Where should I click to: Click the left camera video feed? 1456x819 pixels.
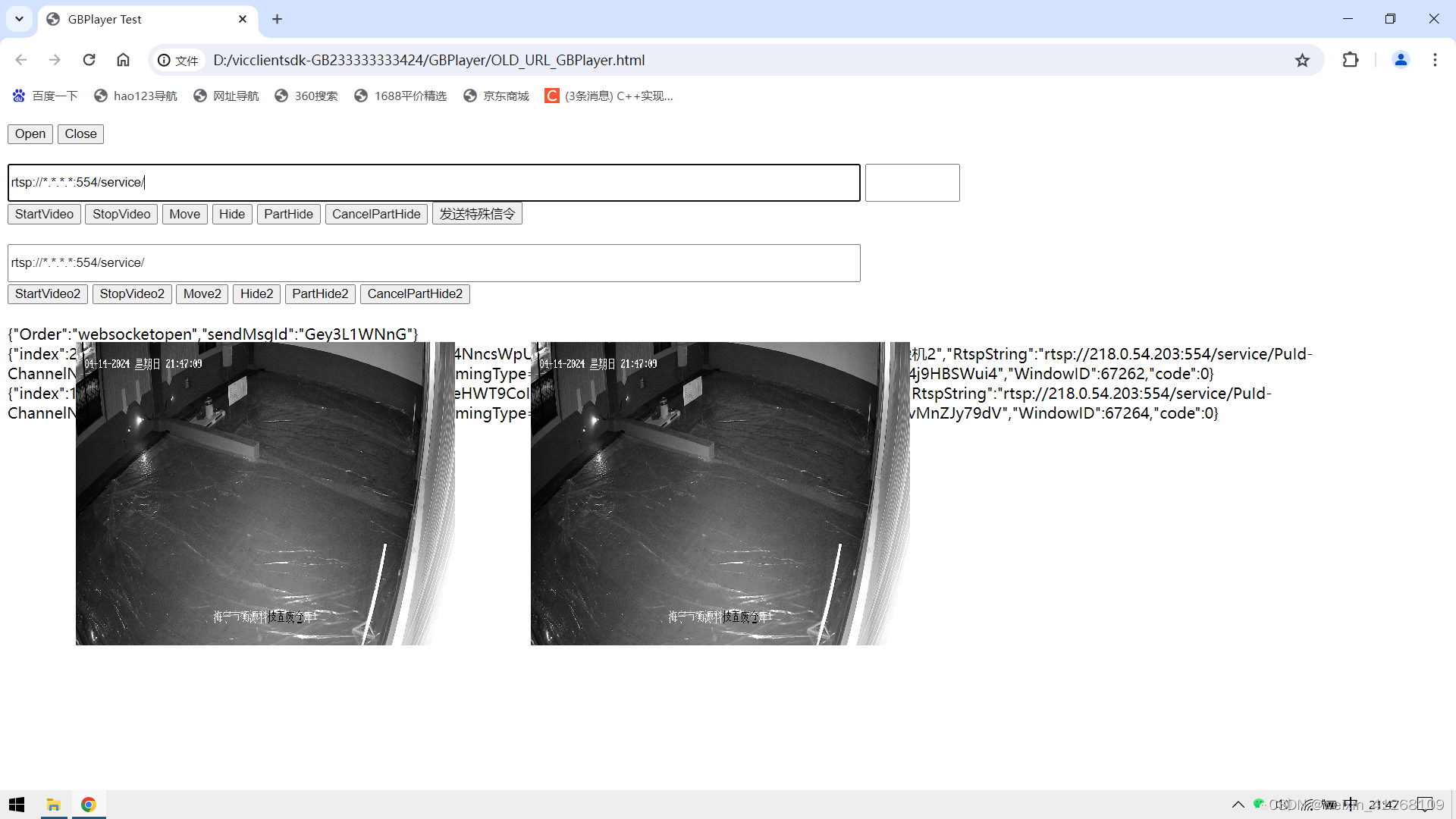[265, 493]
